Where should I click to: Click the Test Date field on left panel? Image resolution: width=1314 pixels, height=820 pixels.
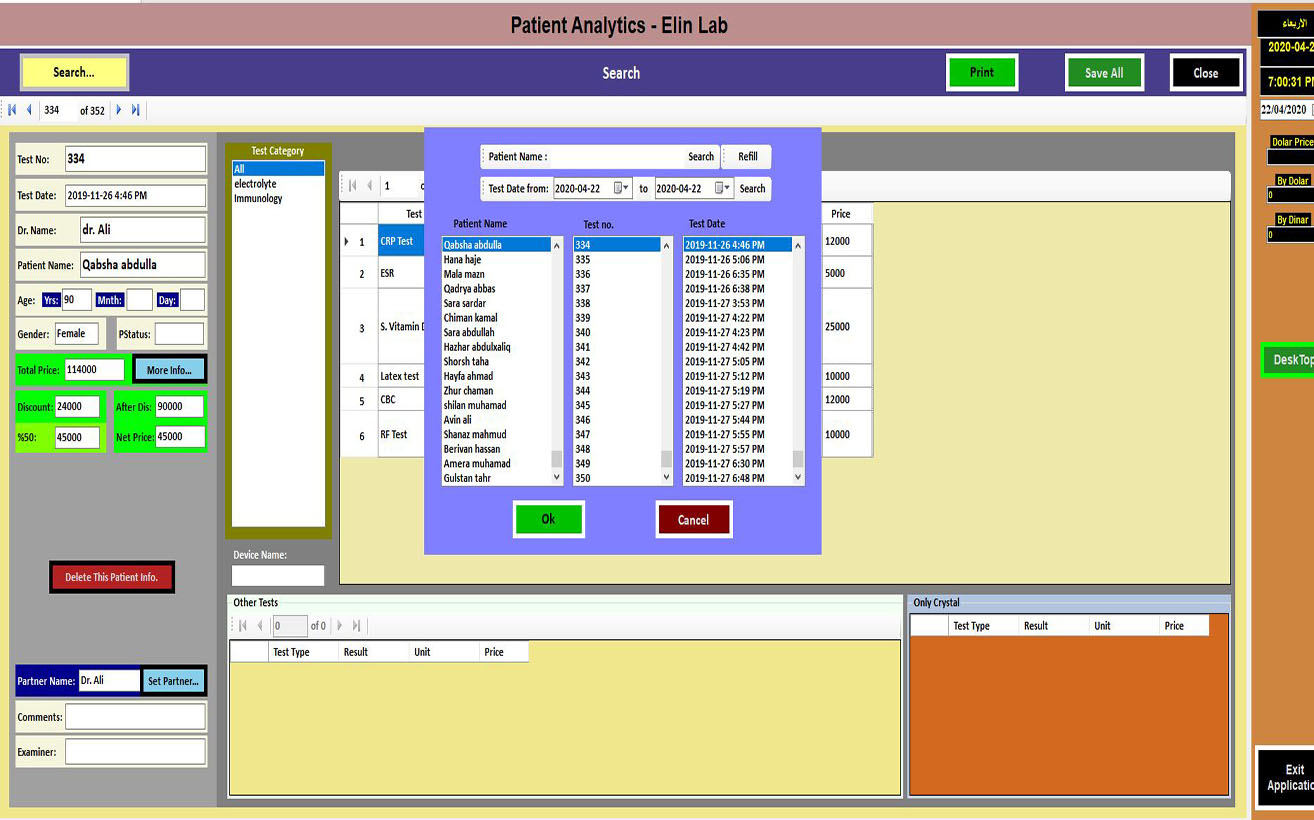point(135,195)
